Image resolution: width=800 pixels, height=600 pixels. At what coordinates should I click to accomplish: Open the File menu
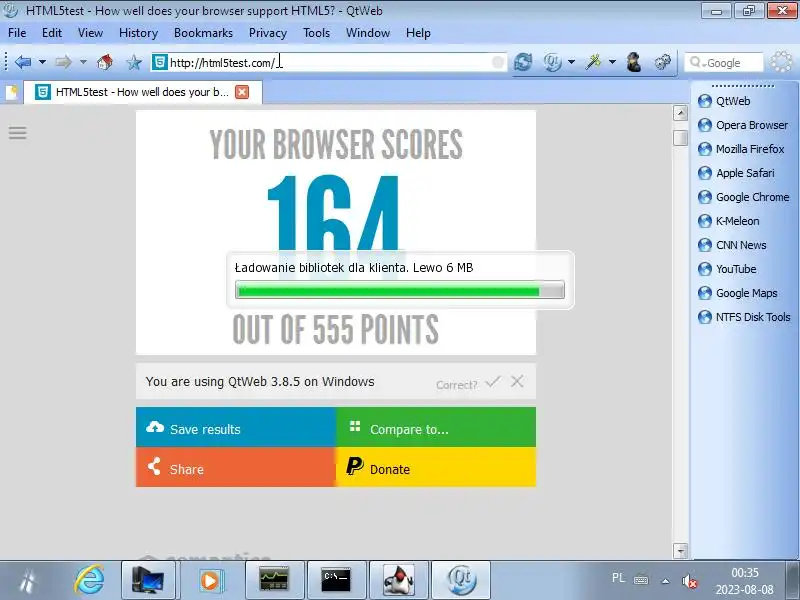click(x=17, y=33)
